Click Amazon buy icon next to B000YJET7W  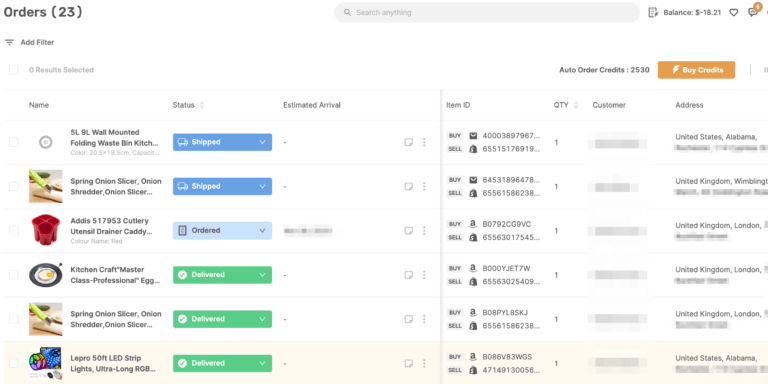coord(473,268)
